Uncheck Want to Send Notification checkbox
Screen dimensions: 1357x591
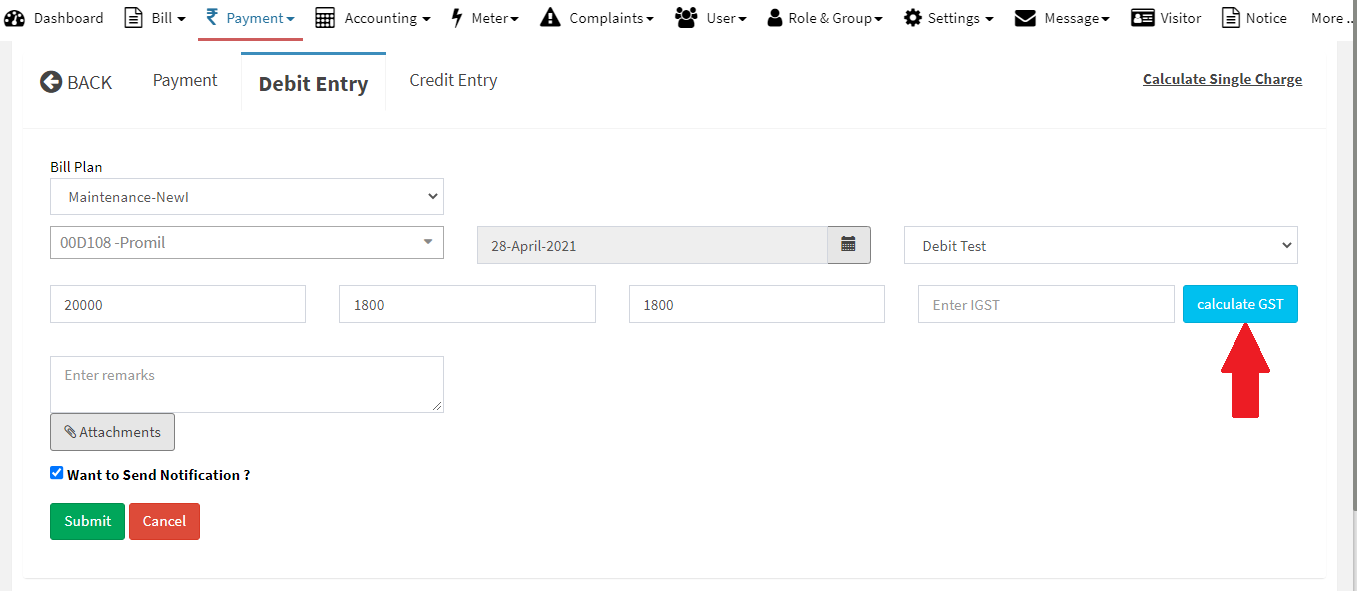click(x=57, y=473)
